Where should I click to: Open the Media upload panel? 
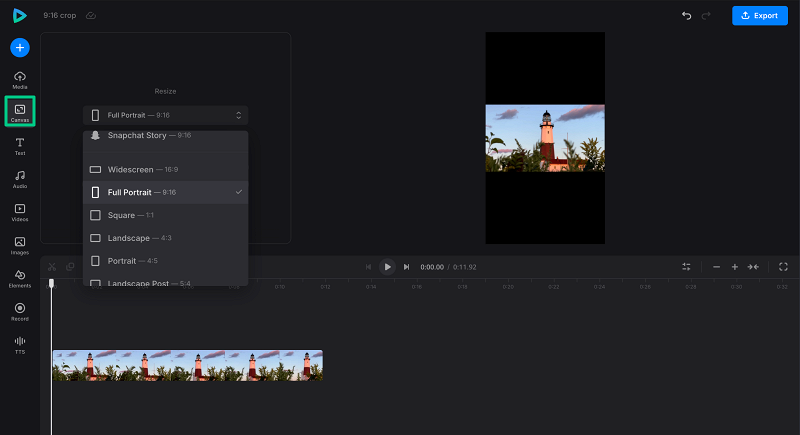coord(20,80)
